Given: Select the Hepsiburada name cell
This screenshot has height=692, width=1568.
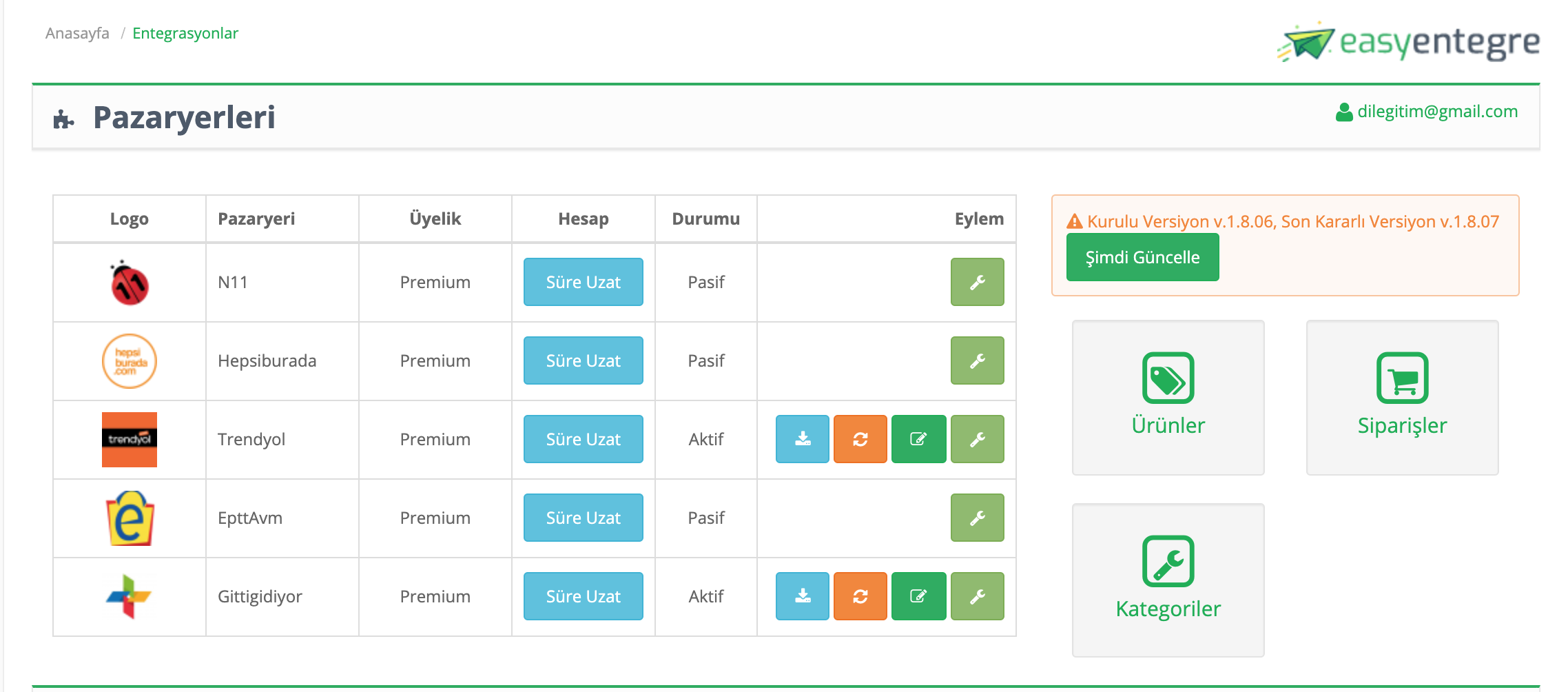Looking at the screenshot, I should pyautogui.click(x=282, y=361).
